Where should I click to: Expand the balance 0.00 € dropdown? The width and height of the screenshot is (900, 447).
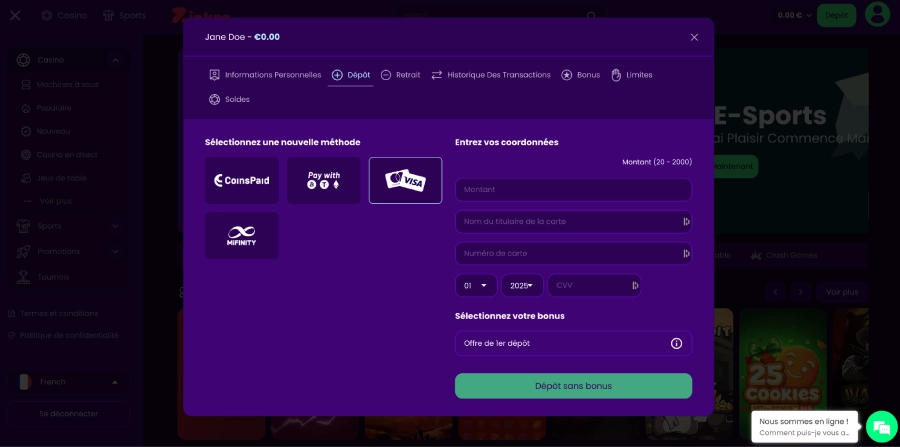coord(794,15)
